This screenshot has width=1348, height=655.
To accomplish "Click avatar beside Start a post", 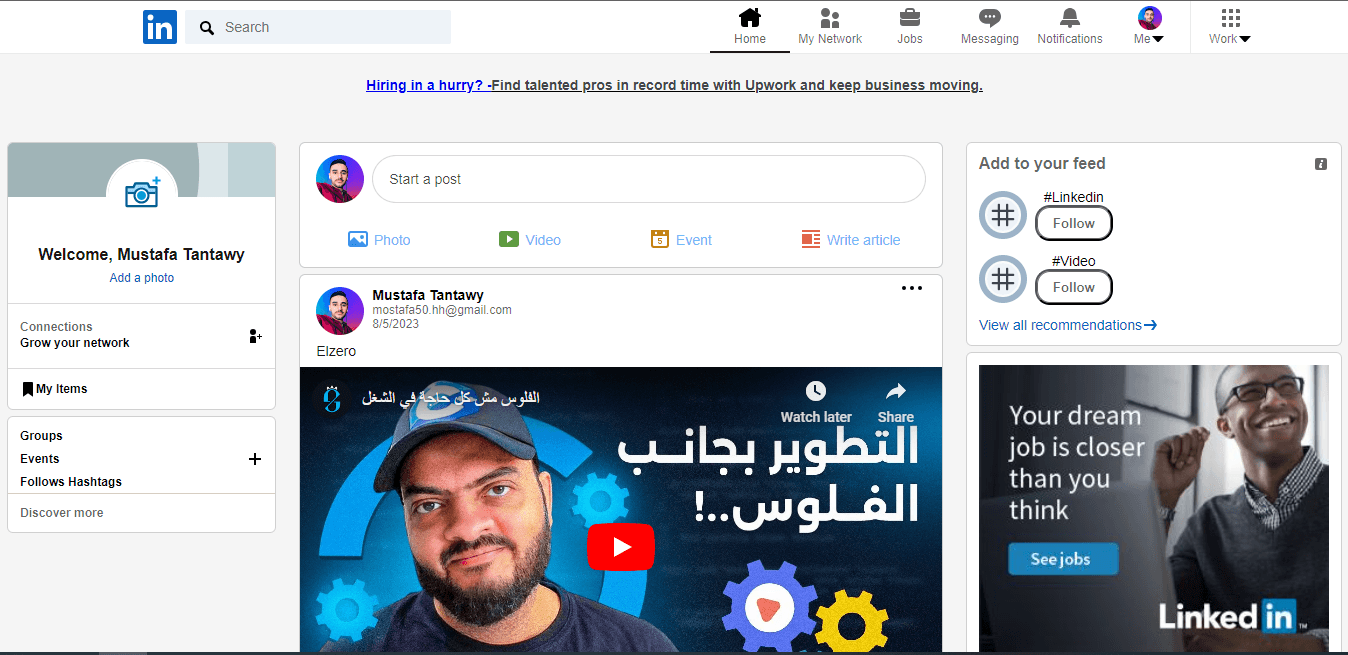I will point(340,179).
